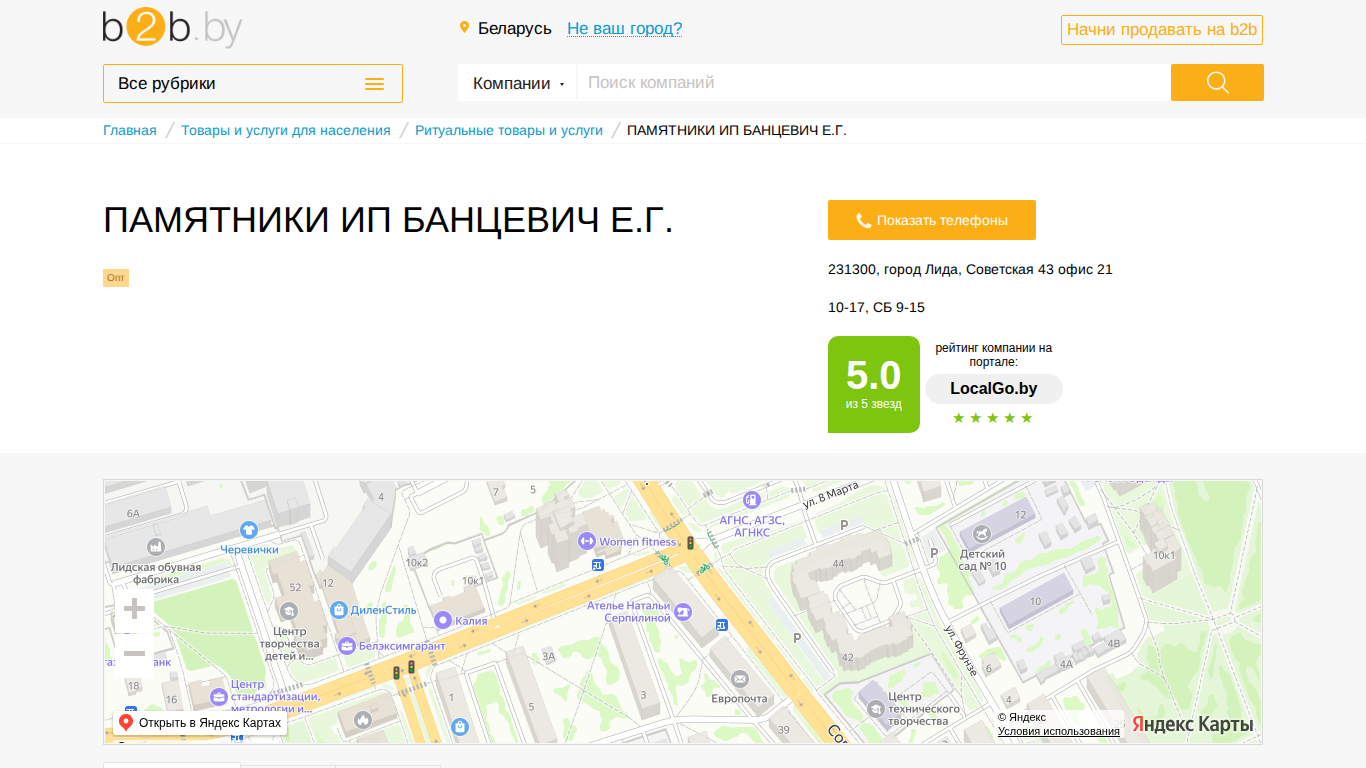
Task: Go to Главная breadcrumb
Action: pos(130,130)
